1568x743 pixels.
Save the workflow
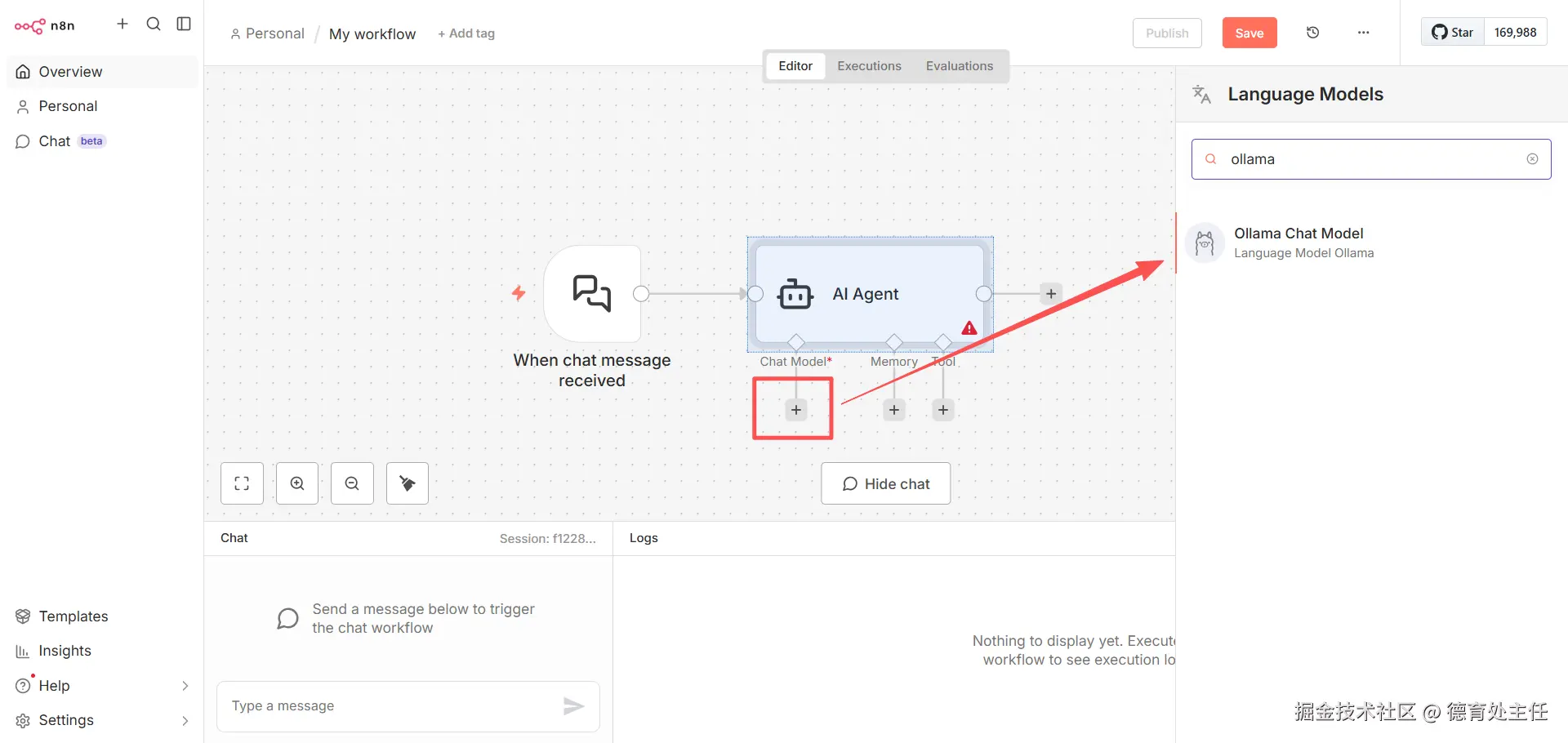point(1249,33)
